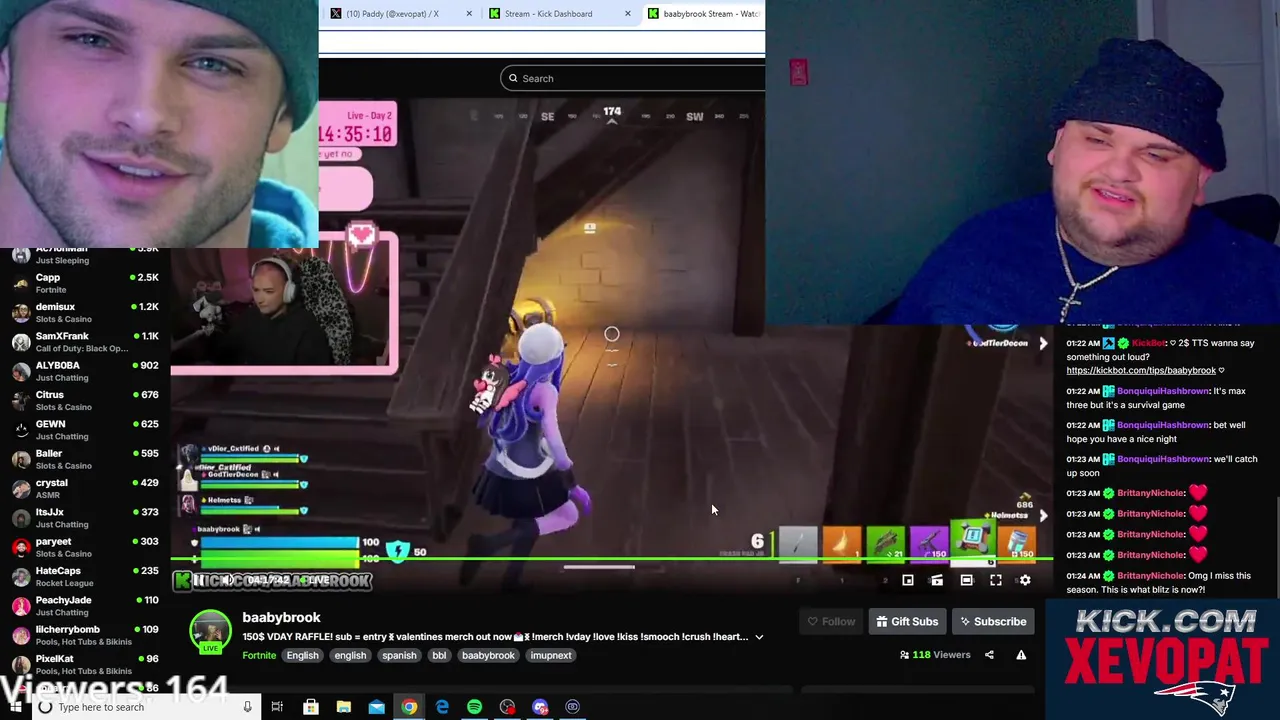Mute the stream volume icon
The height and width of the screenshot is (720, 1280).
click(x=227, y=580)
